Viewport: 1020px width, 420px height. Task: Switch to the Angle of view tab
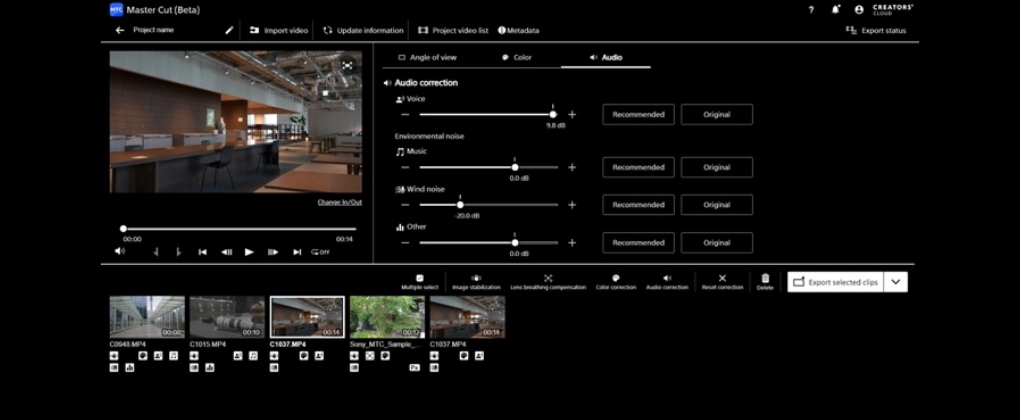click(428, 58)
